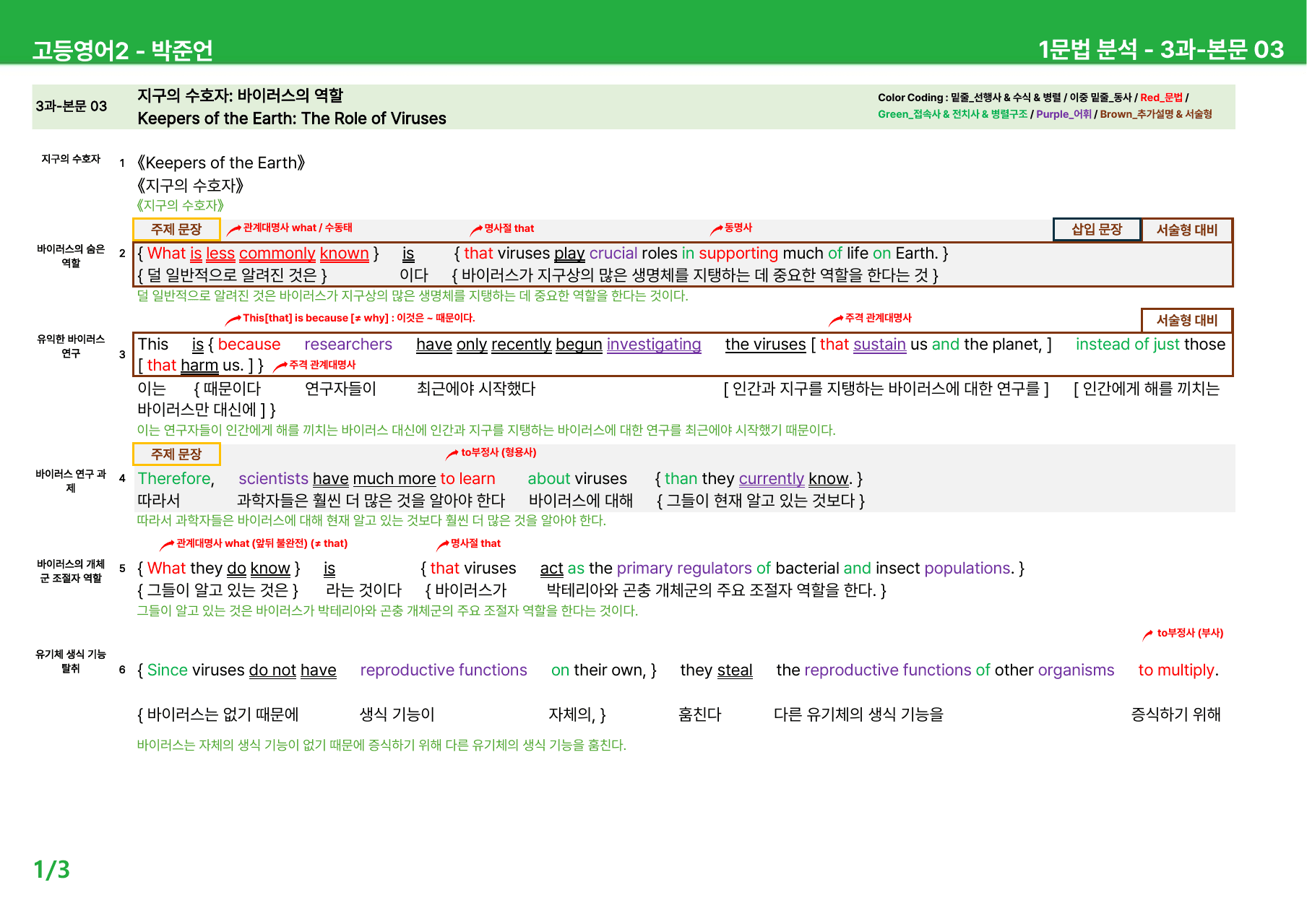
Task: Click the red phrase 'to multiply.'
Action: pos(1178,670)
